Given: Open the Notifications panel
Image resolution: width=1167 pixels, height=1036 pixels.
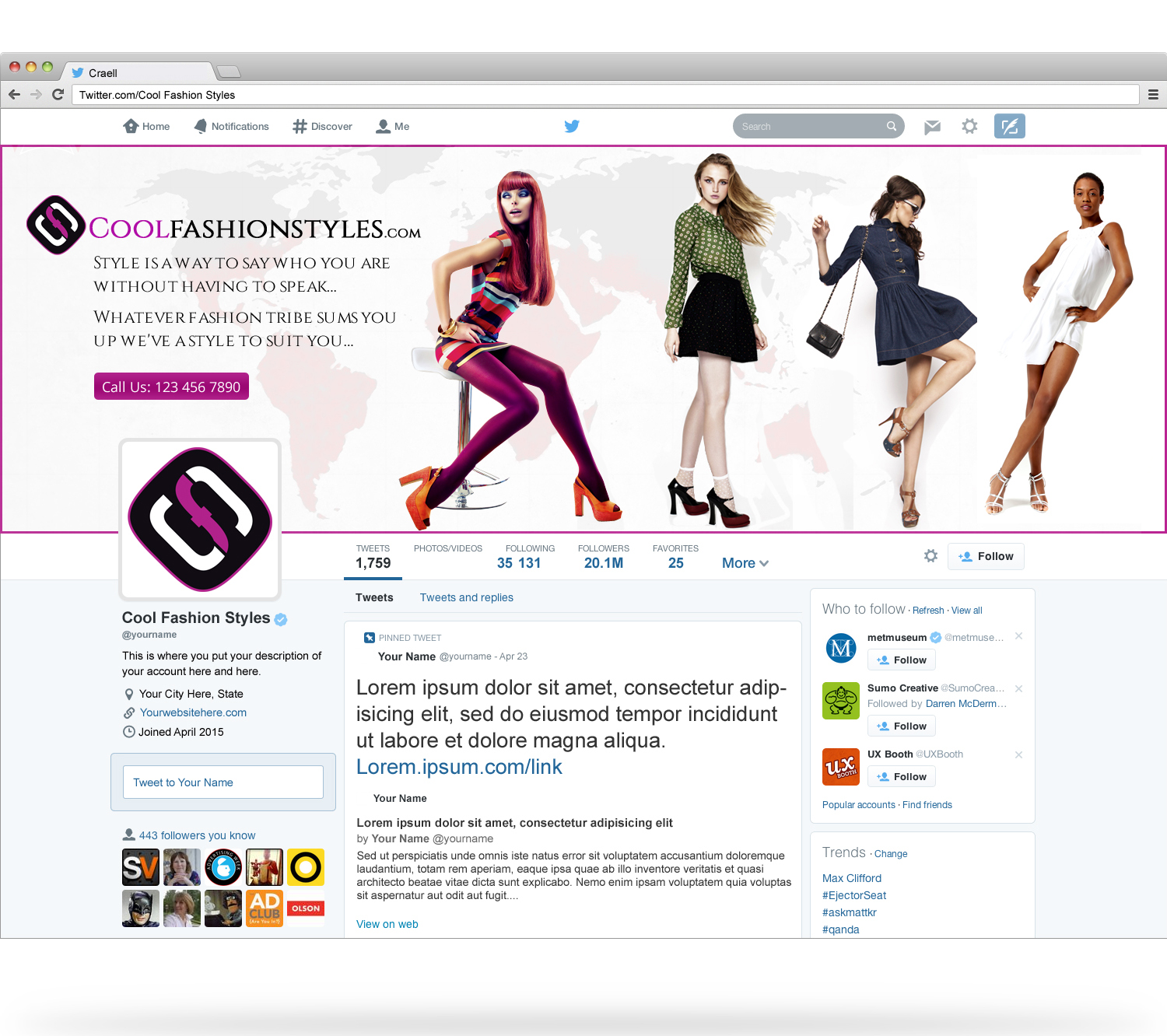Looking at the screenshot, I should (x=231, y=125).
